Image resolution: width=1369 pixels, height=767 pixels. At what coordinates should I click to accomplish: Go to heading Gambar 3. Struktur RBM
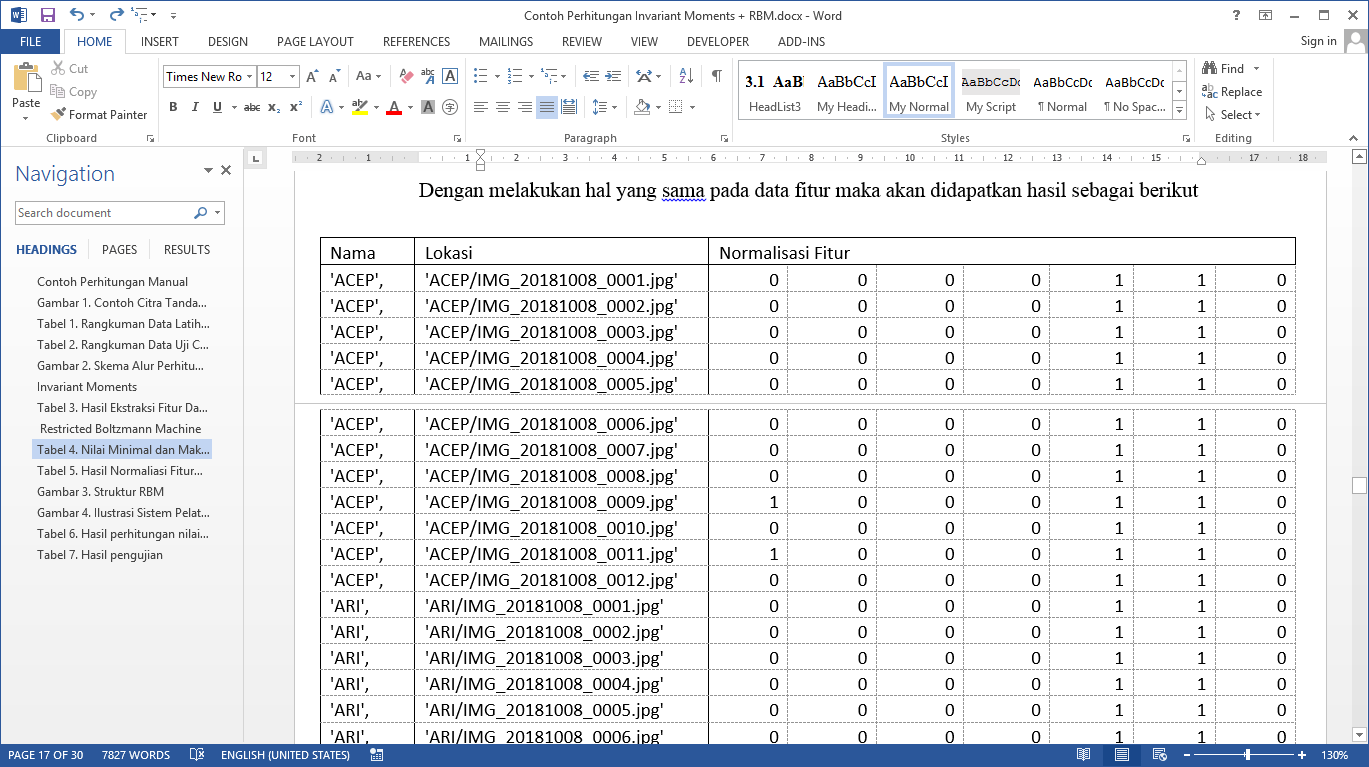(100, 492)
